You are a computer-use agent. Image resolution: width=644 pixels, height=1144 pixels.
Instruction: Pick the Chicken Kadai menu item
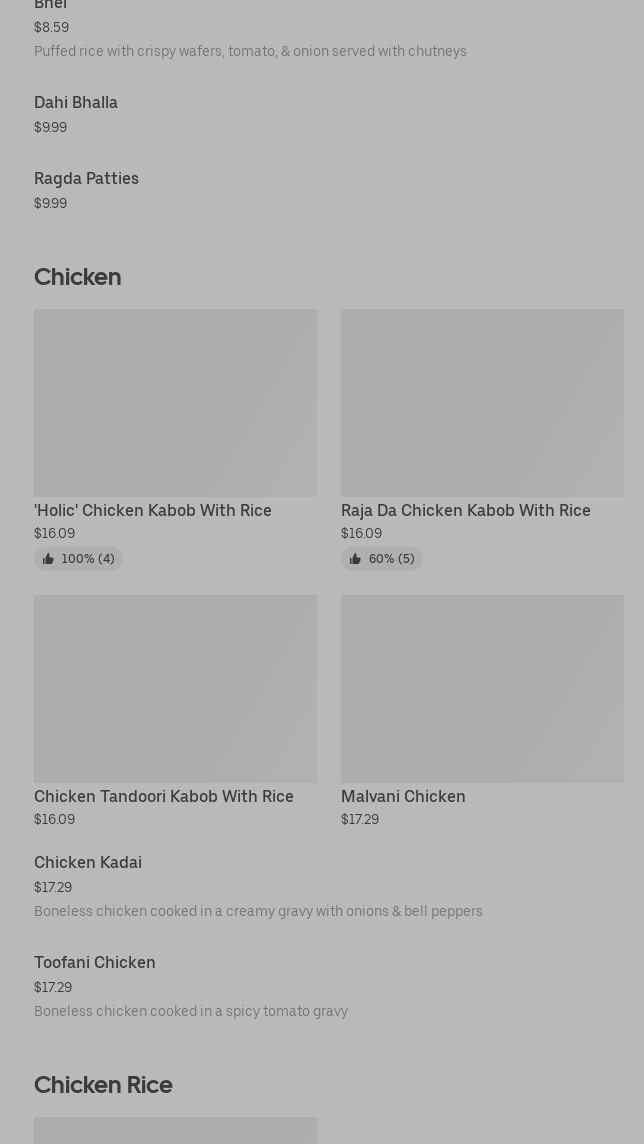[x=88, y=862]
